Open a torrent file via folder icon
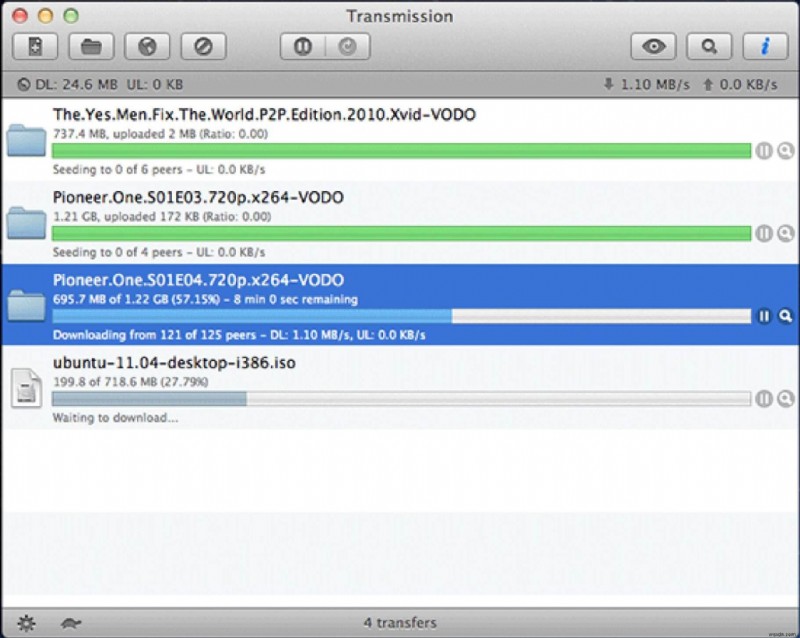This screenshot has width=800, height=638. pyautogui.click(x=91, y=46)
